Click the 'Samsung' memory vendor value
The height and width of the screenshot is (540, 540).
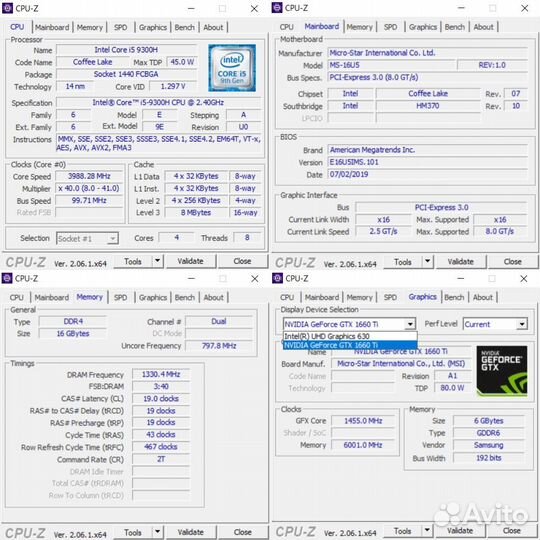[488, 445]
